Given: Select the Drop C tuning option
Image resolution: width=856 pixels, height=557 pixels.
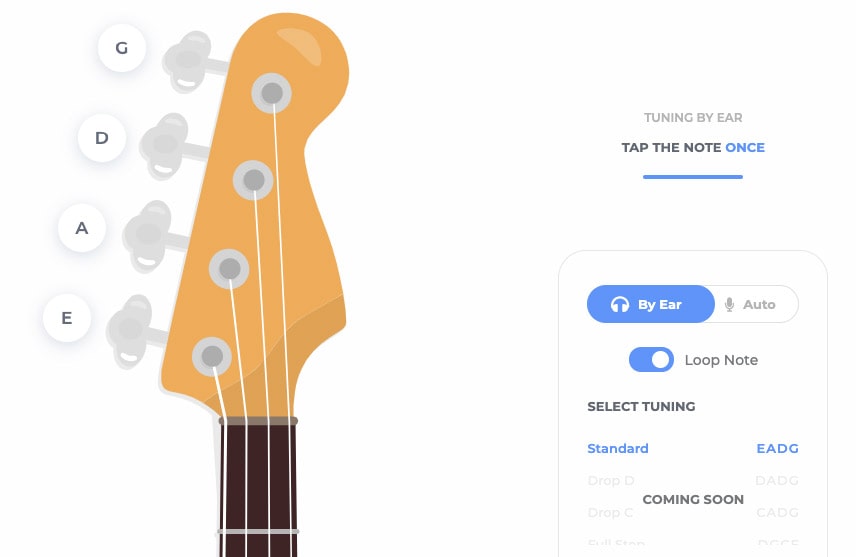Looking at the screenshot, I should click(x=693, y=512).
